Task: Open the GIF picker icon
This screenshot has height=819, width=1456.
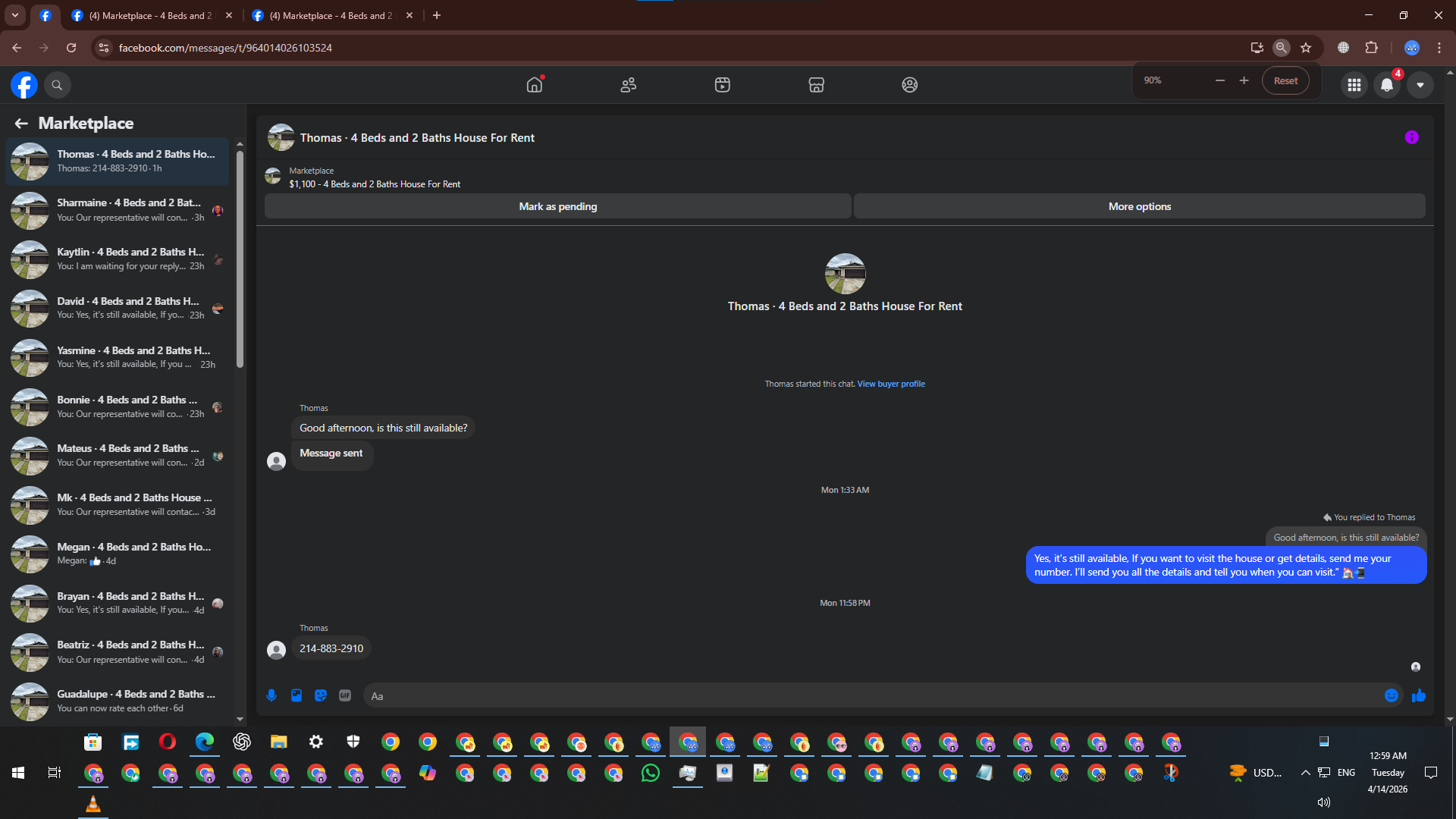Action: [x=345, y=695]
